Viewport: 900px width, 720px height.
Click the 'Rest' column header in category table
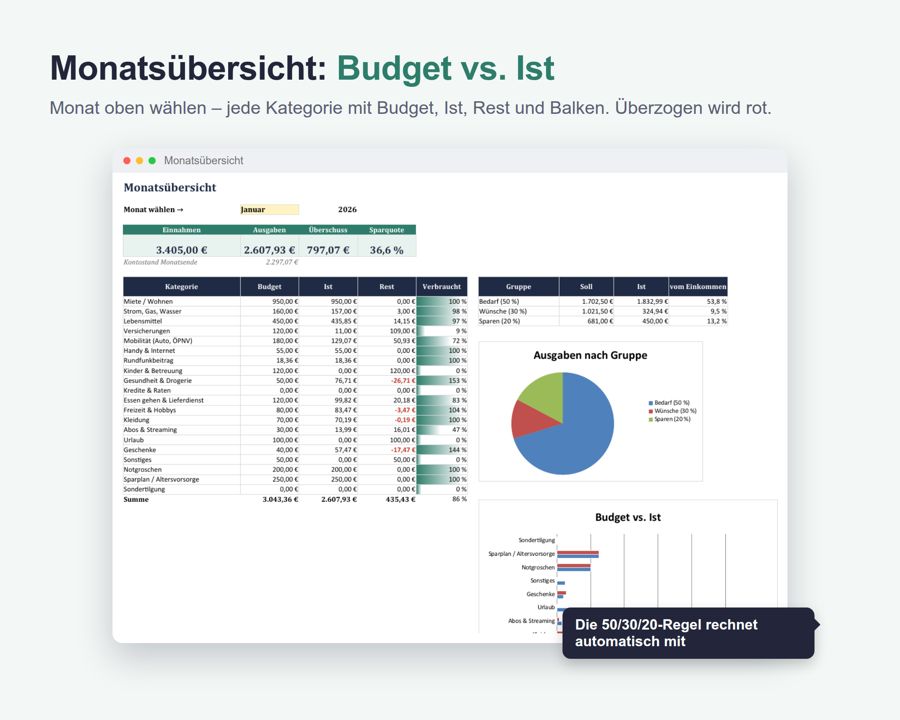(387, 287)
